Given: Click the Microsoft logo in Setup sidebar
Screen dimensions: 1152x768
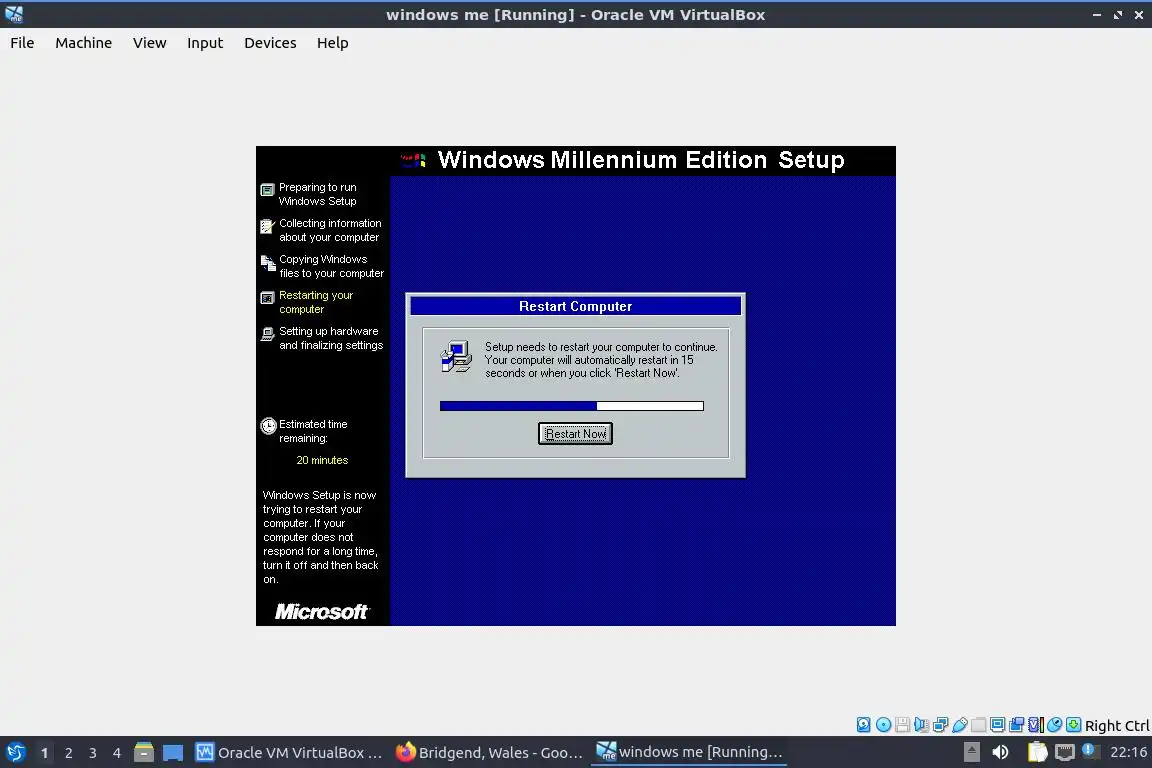Looking at the screenshot, I should 322,611.
